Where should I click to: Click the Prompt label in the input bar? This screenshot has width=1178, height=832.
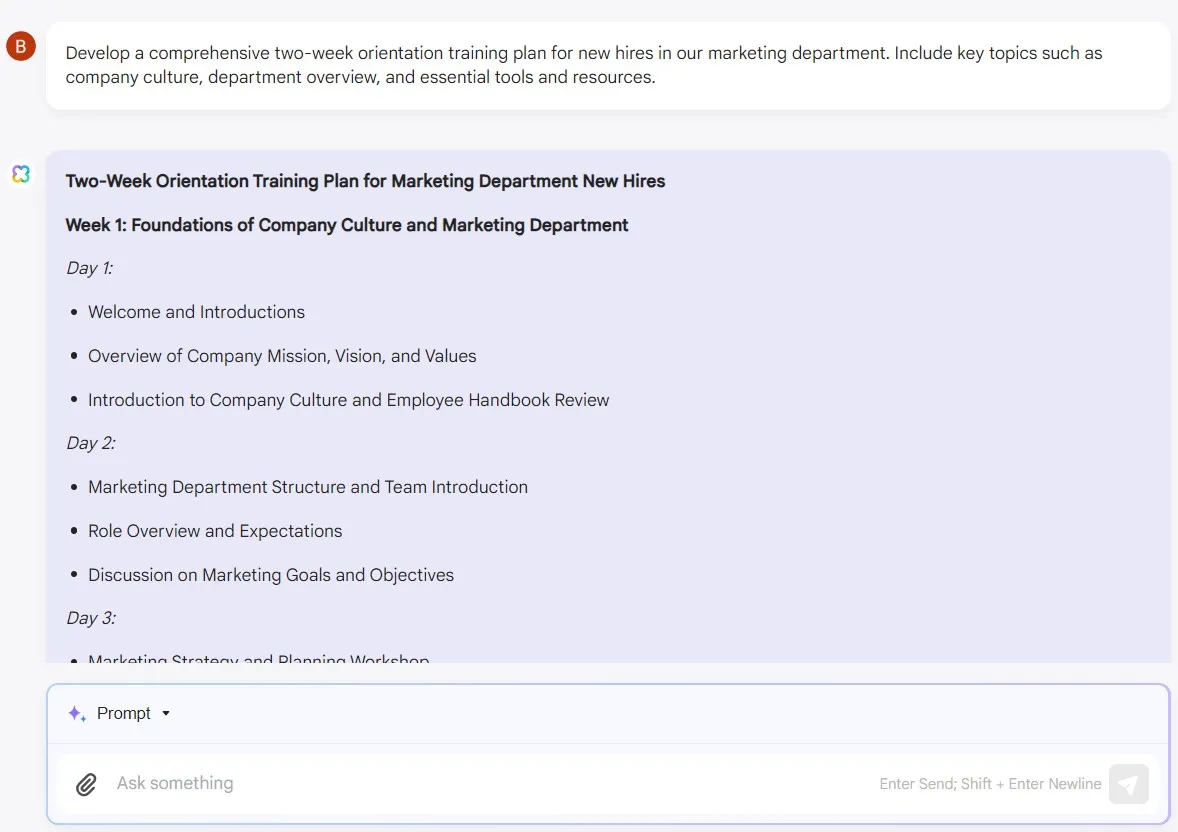point(123,713)
